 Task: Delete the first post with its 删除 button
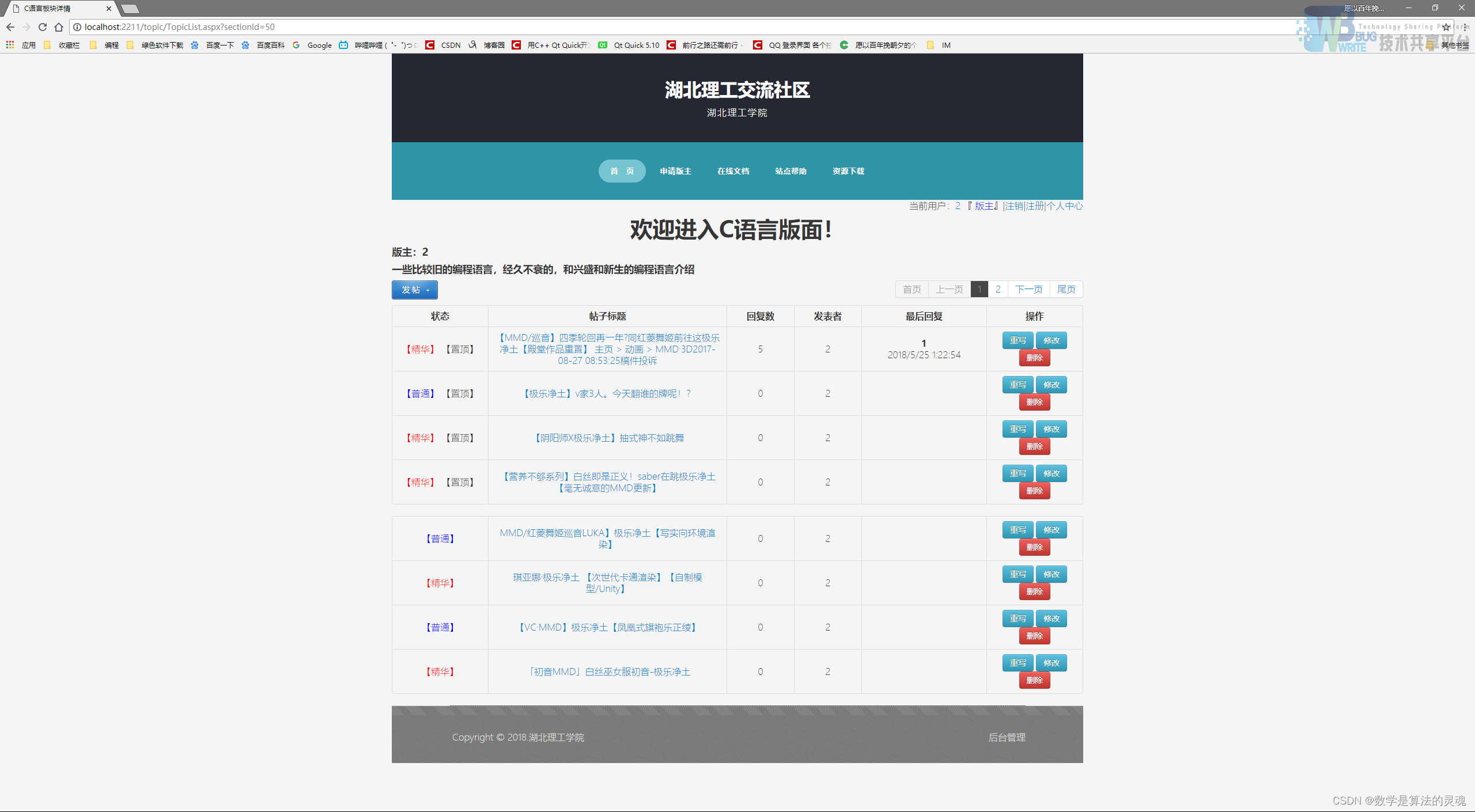click(x=1034, y=358)
